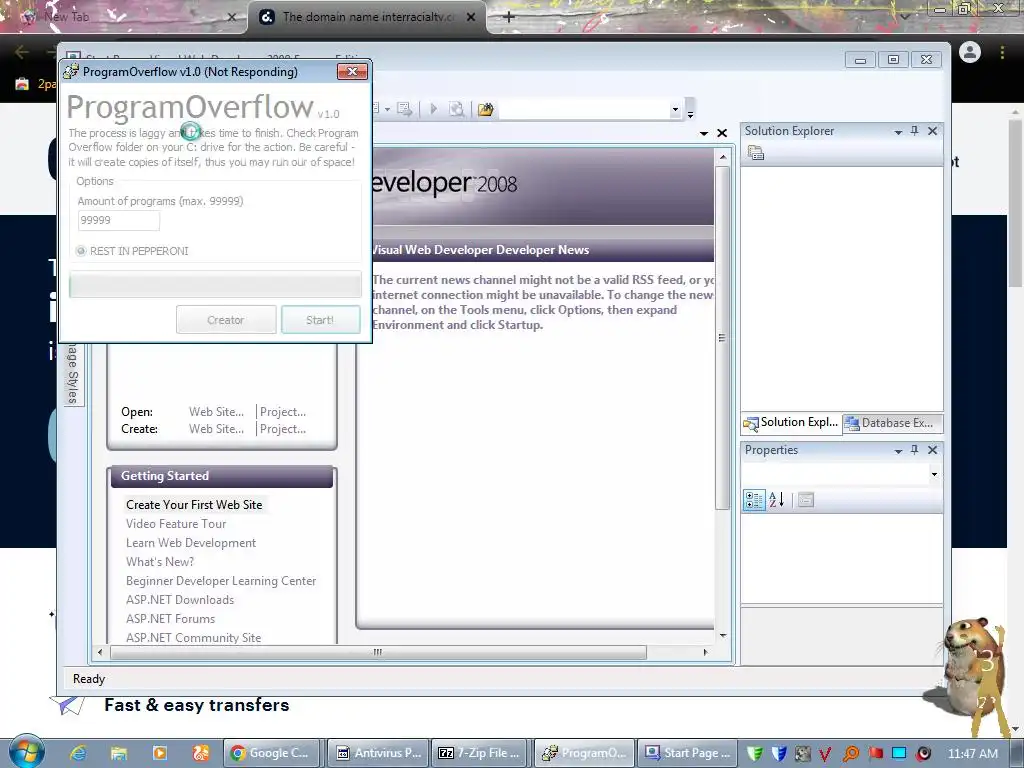Switch to Google Chrome taskbar button
The height and width of the screenshot is (768, 1024).
(273, 753)
